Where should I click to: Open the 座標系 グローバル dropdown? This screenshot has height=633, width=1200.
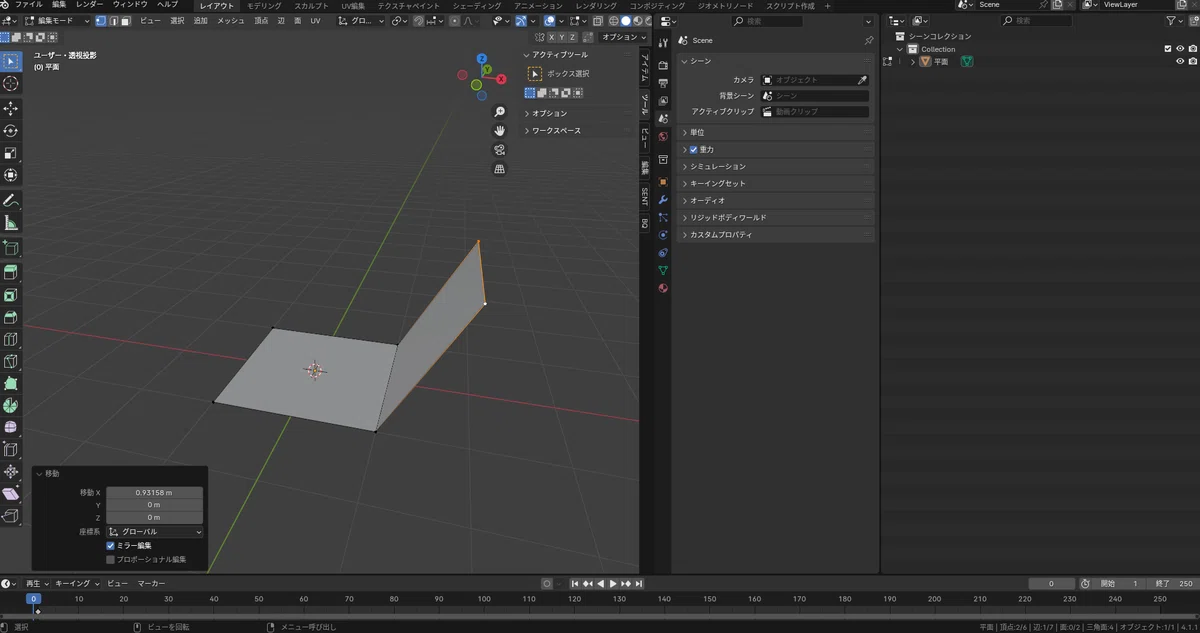coord(155,532)
